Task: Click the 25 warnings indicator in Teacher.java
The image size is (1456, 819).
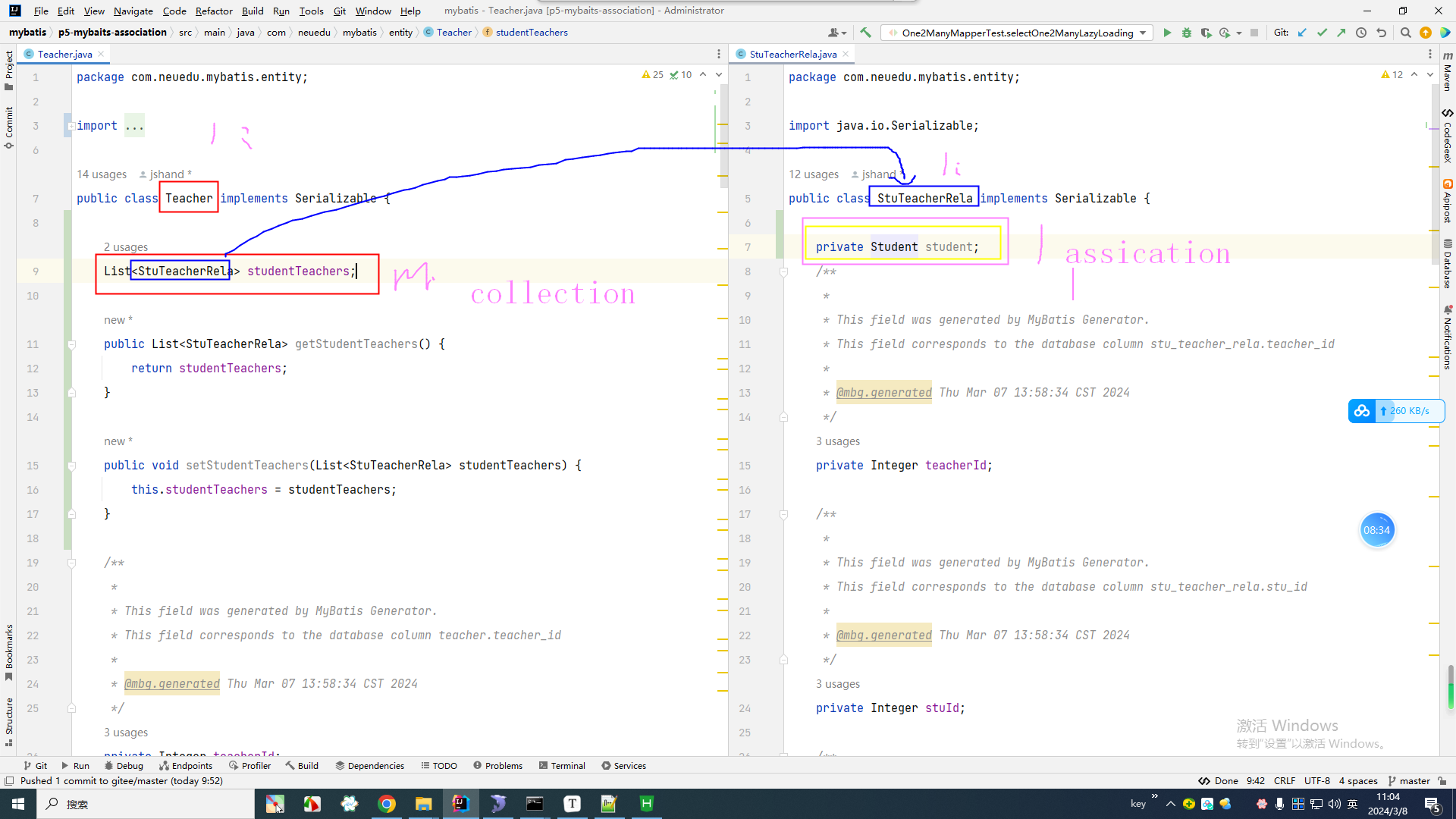Action: tap(653, 74)
